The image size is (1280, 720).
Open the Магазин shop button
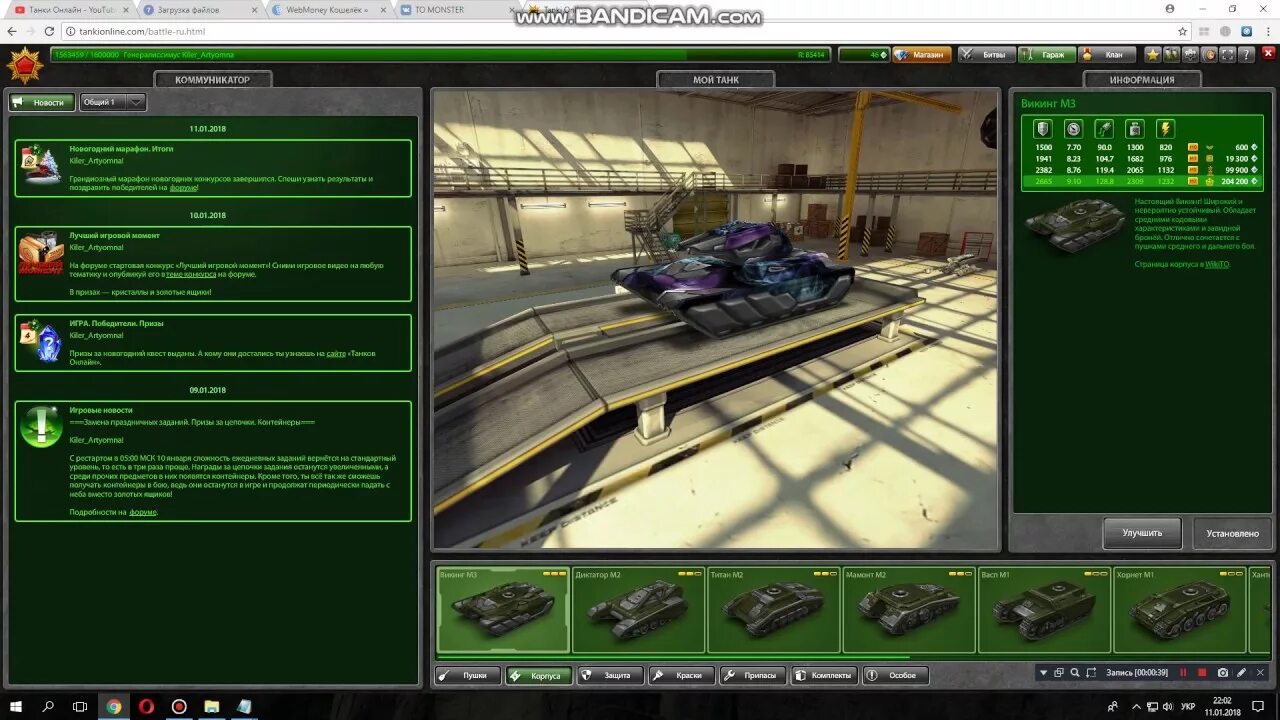pos(920,55)
